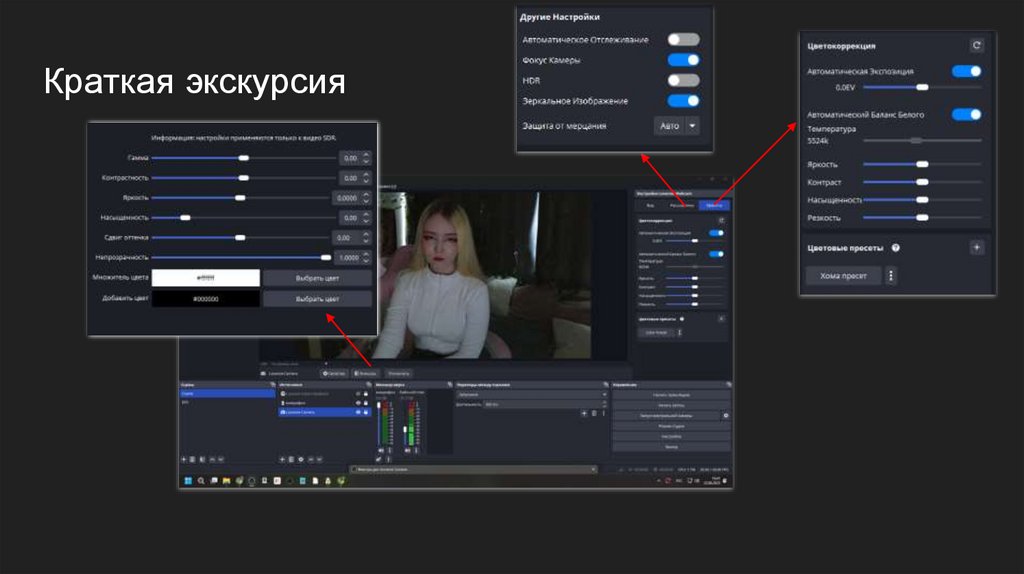The height and width of the screenshot is (574, 1024).
Task: Apply the Хома пресет color preset
Action: tap(843, 275)
